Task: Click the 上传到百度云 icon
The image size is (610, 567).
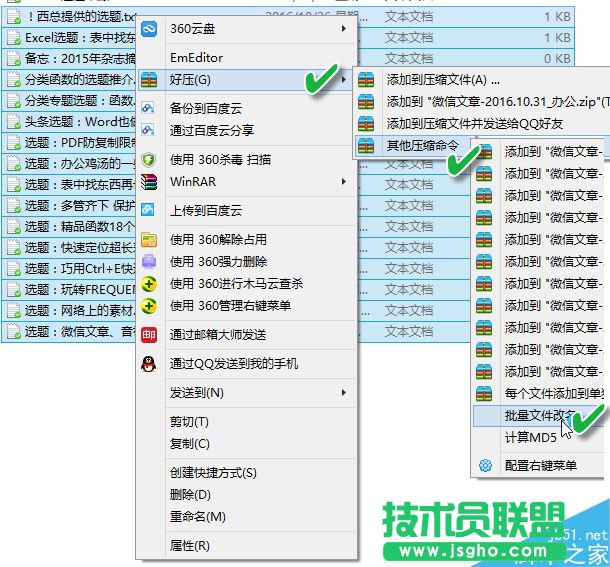Action: (x=148, y=210)
